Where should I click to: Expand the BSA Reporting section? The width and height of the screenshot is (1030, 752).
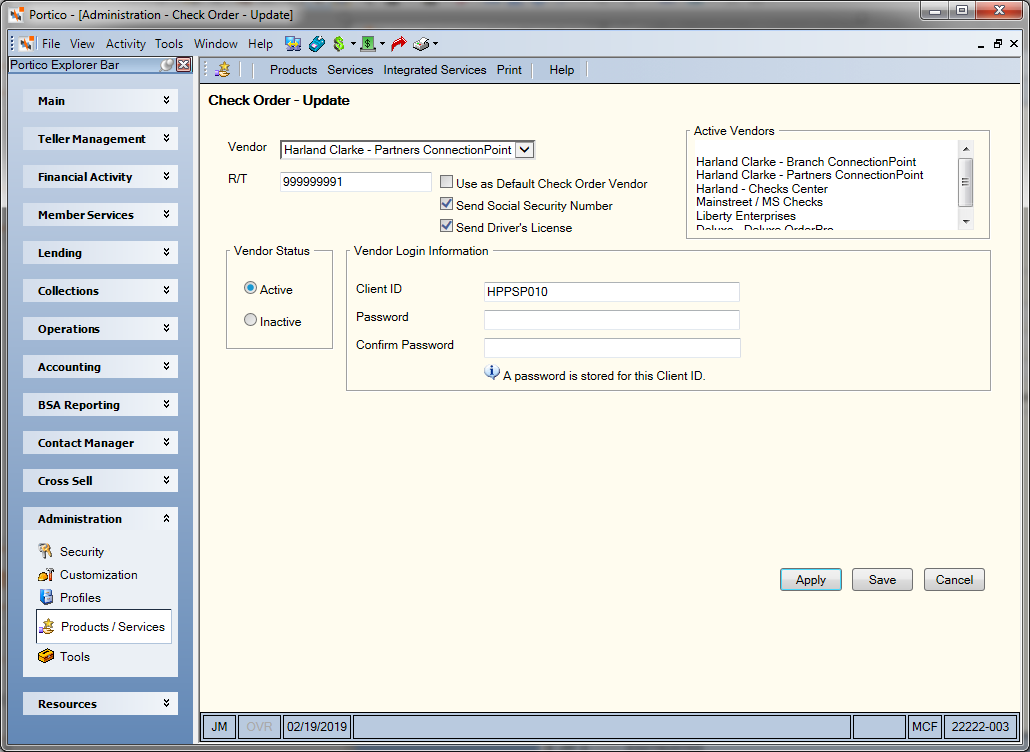click(101, 405)
